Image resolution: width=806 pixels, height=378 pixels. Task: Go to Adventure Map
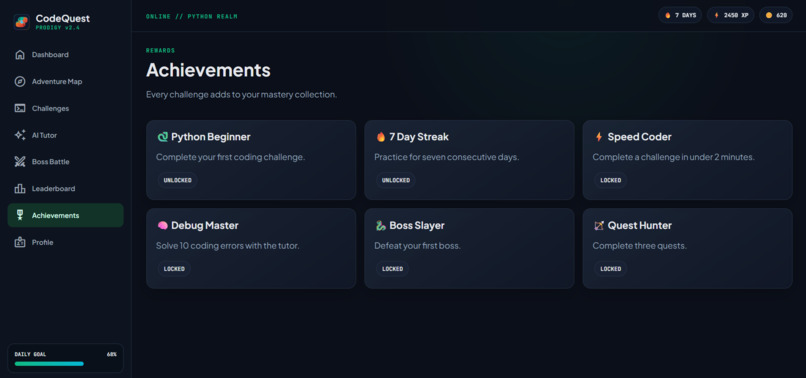pos(65,81)
